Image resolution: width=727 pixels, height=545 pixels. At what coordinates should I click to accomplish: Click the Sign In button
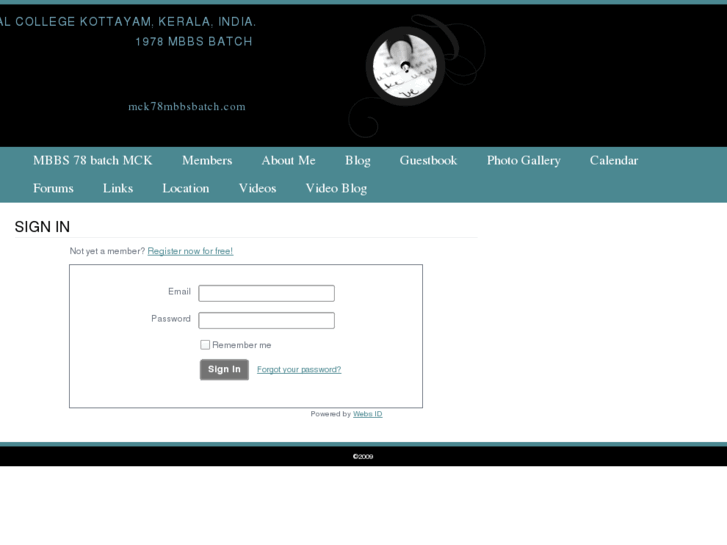224,370
